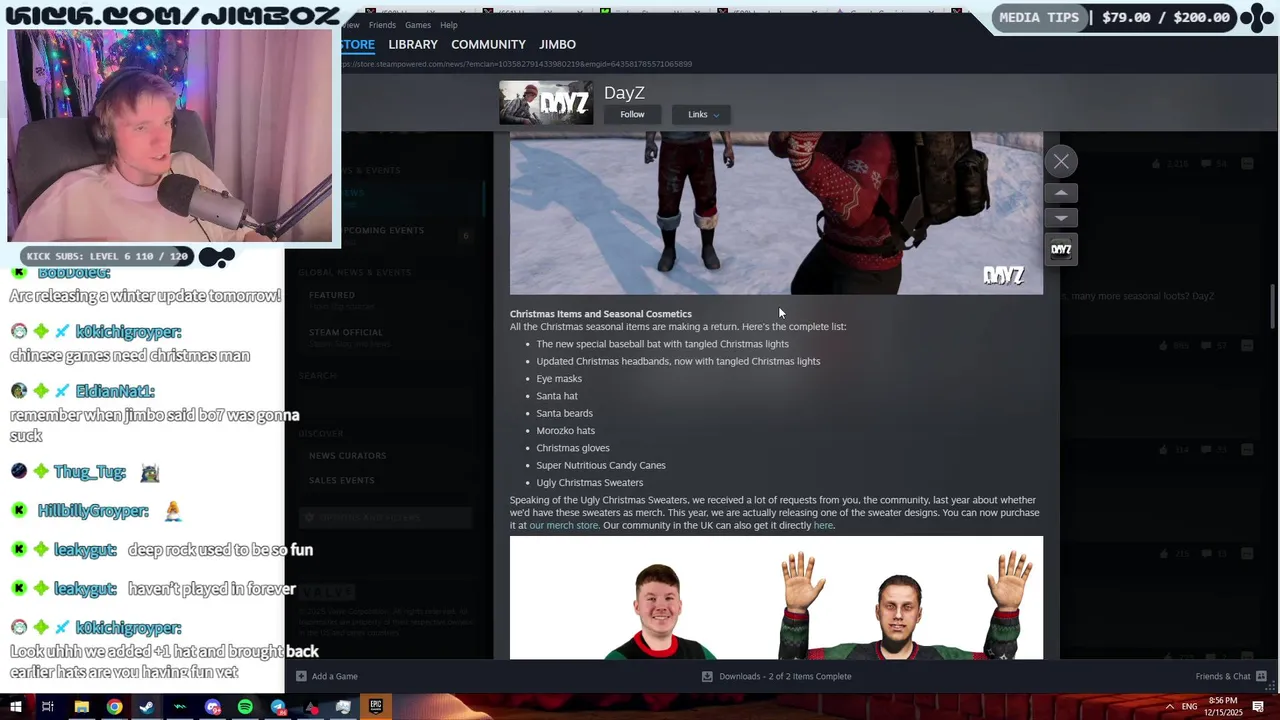The height and width of the screenshot is (720, 1280).
Task: Switch to the LIBRARY tab
Action: tap(413, 44)
